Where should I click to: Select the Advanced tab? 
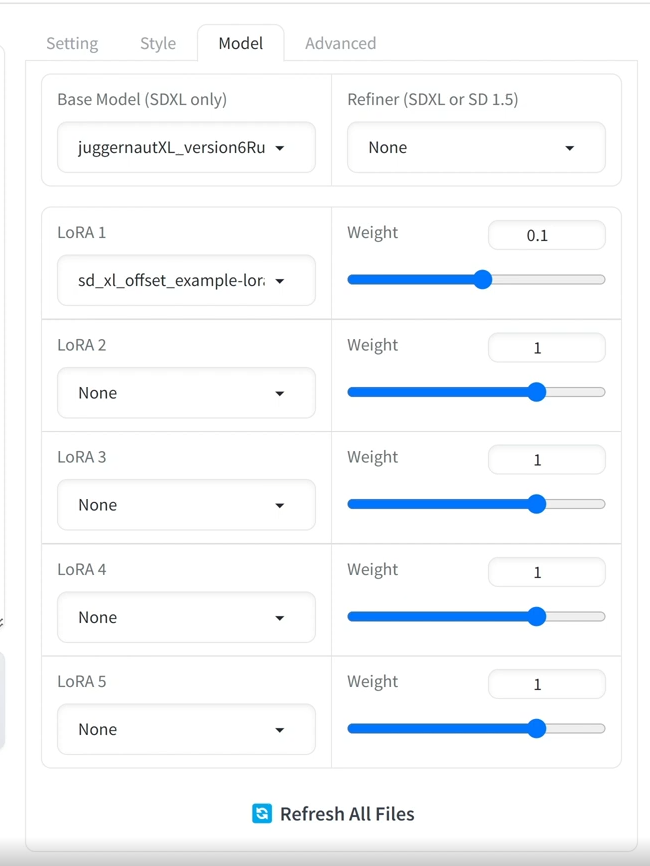click(x=341, y=43)
